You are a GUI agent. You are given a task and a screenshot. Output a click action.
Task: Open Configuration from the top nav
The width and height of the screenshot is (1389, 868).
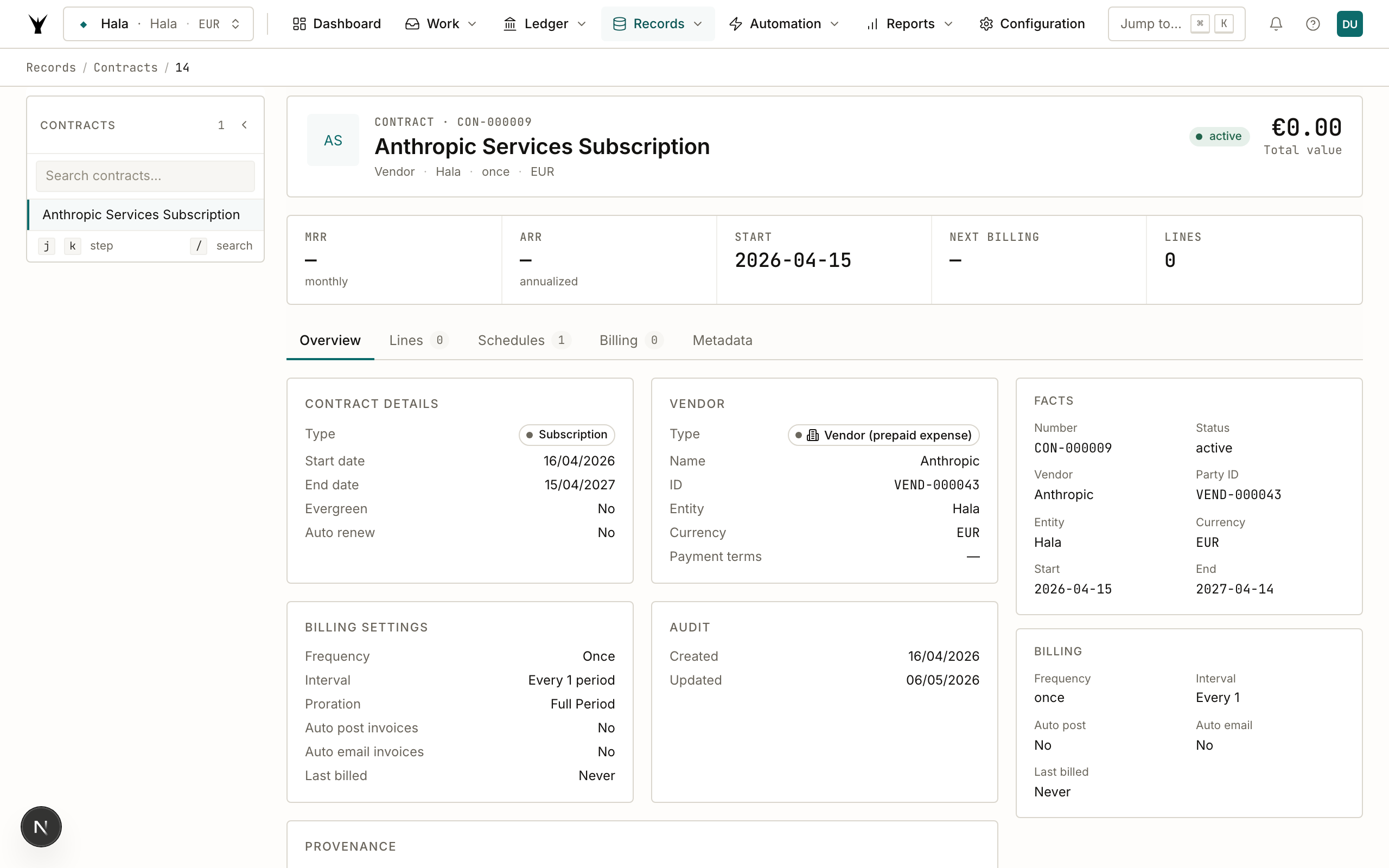coord(1032,23)
